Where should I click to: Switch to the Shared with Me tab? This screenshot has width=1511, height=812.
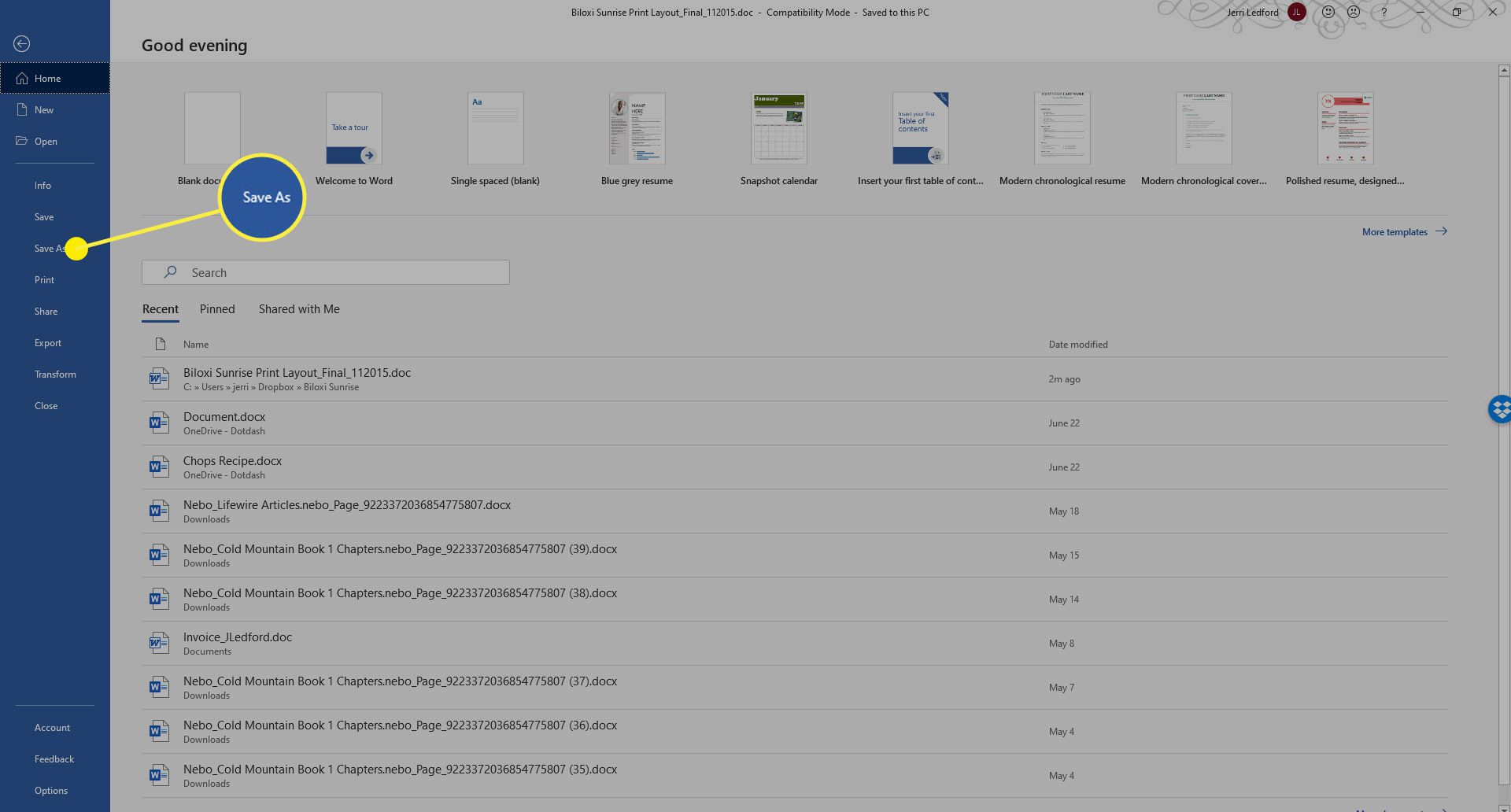pyautogui.click(x=299, y=309)
